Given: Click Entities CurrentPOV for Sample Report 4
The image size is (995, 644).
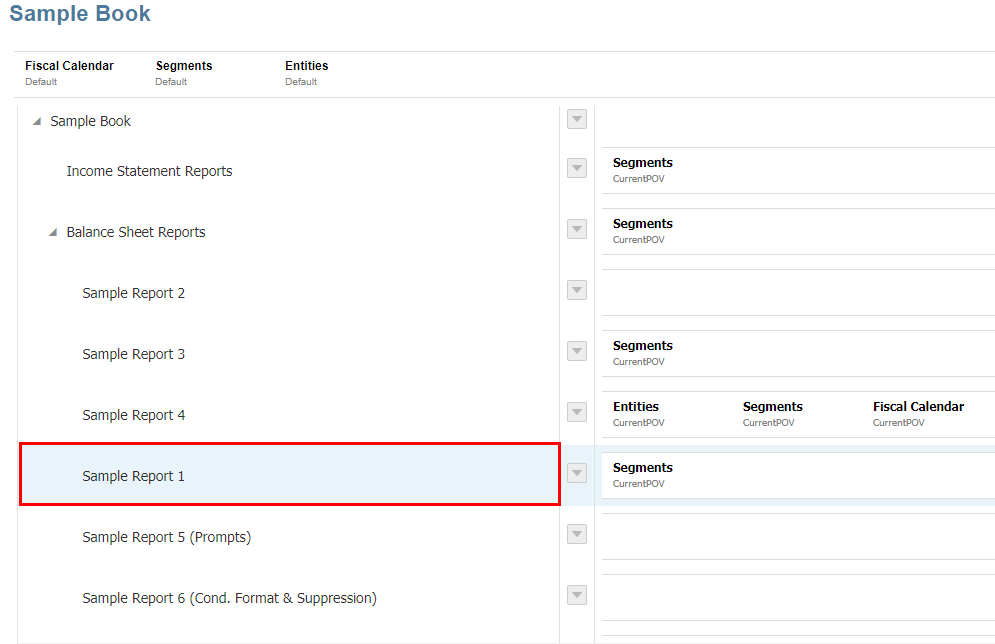Looking at the screenshot, I should click(x=638, y=413).
